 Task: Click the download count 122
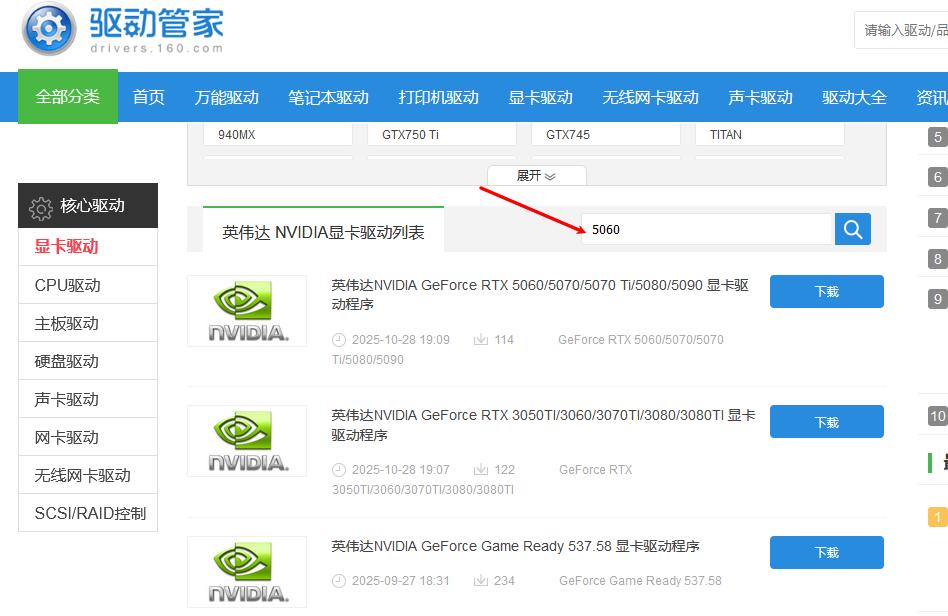[x=504, y=470]
